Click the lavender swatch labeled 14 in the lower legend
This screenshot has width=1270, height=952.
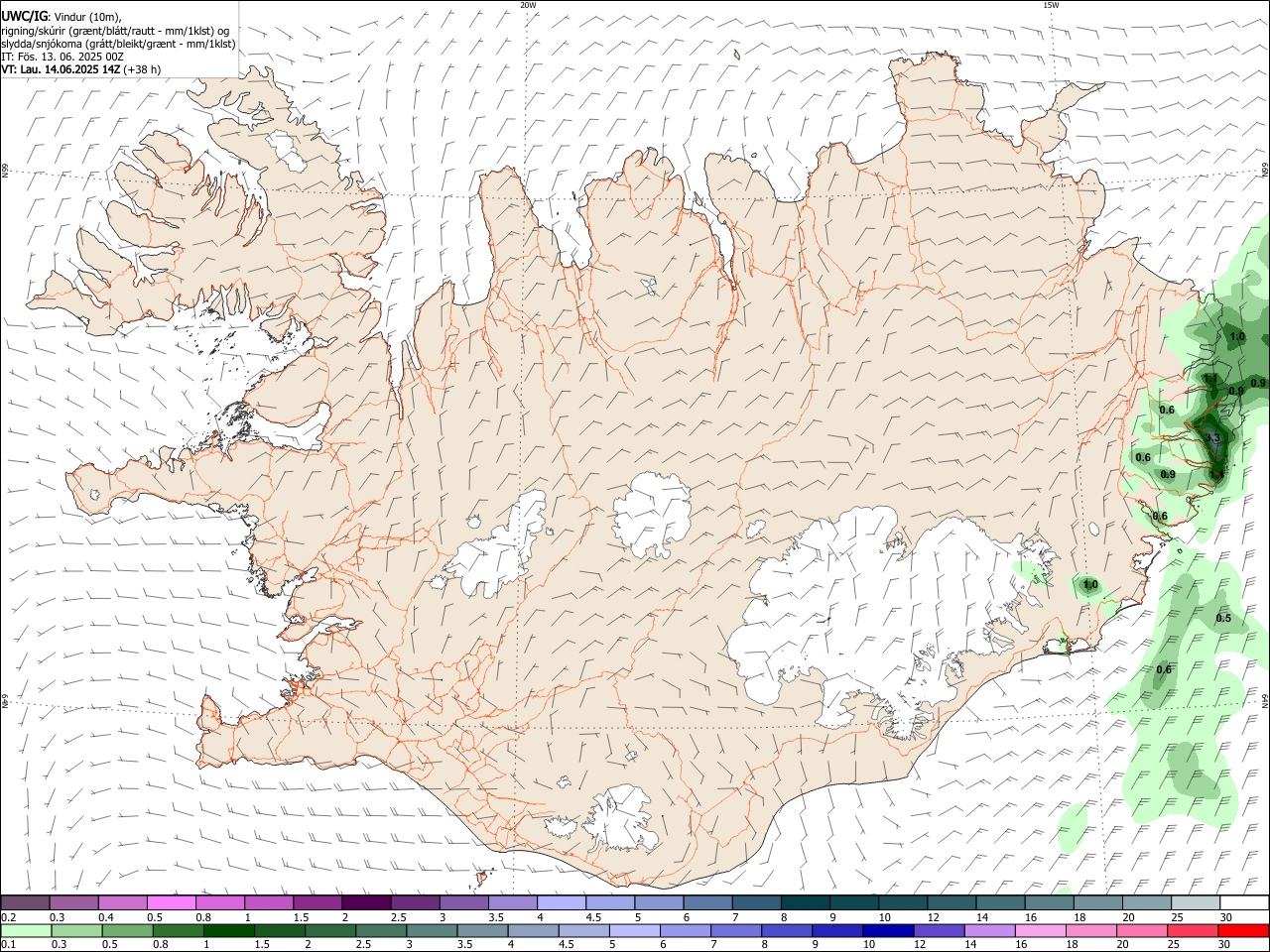[x=989, y=930]
